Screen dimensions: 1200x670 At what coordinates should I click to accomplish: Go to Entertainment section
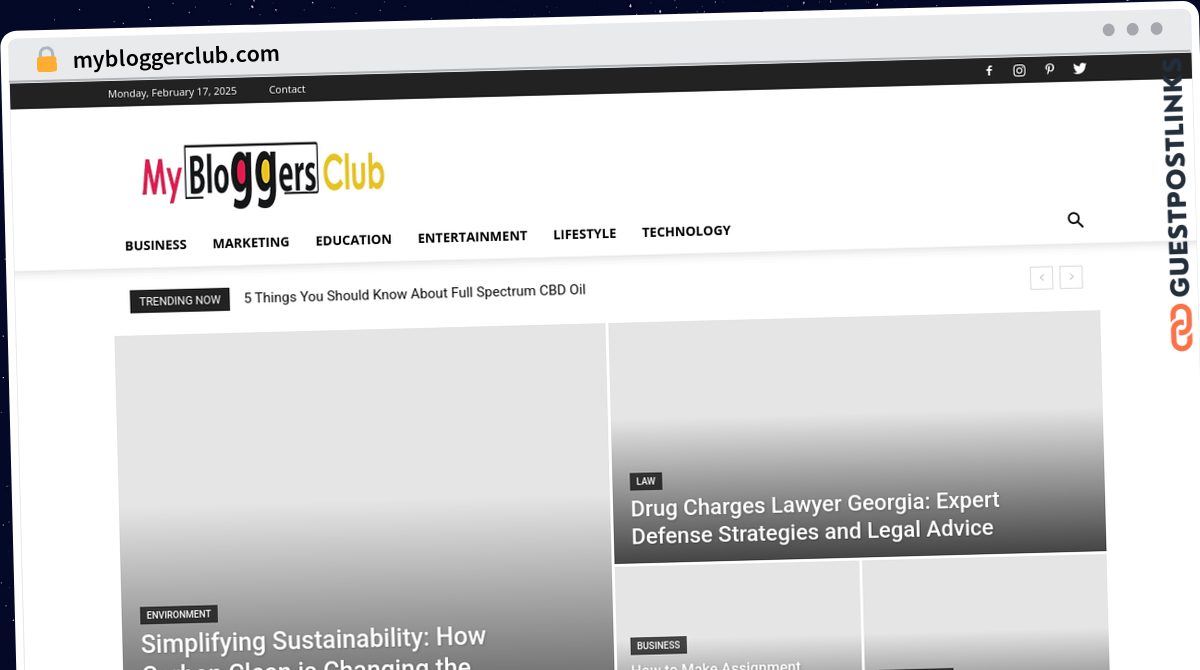pyautogui.click(x=472, y=237)
